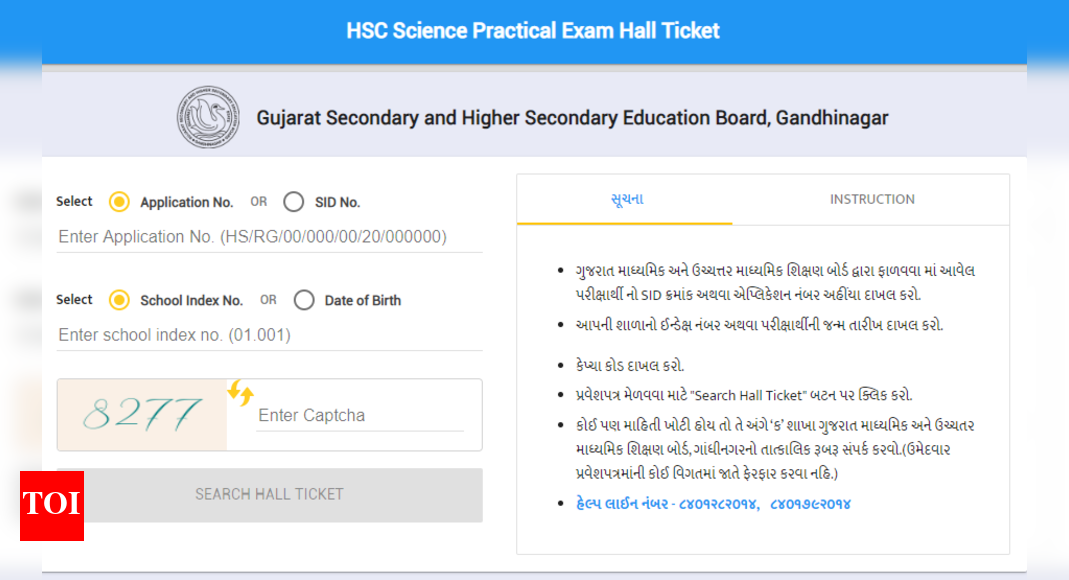The height and width of the screenshot is (580, 1069).
Task: Select the School Index No. radio button
Action: (x=119, y=299)
